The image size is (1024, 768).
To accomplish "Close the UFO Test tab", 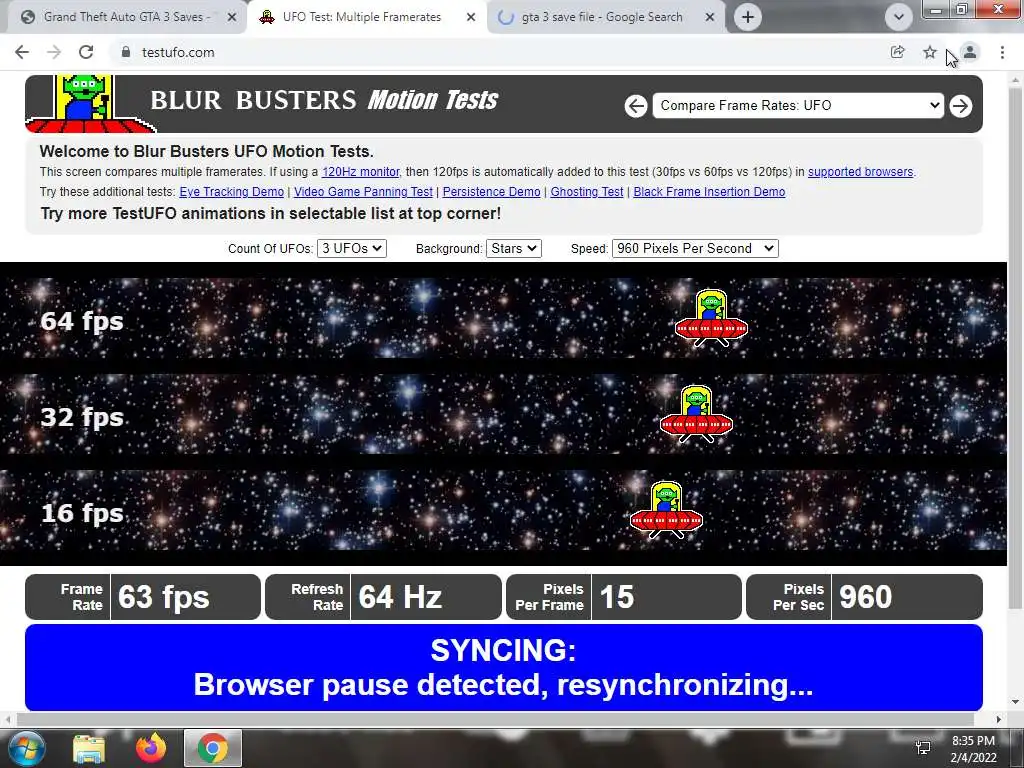I will pos(471,17).
